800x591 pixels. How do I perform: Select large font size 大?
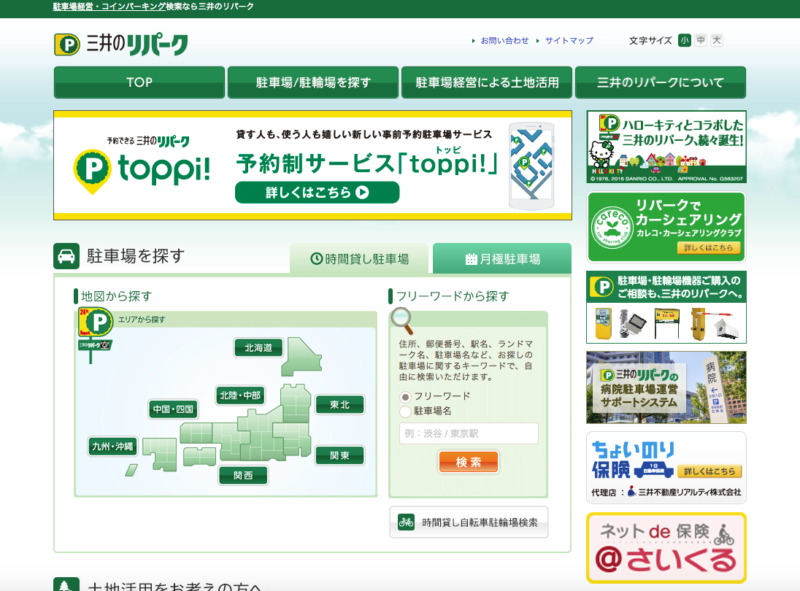[717, 40]
